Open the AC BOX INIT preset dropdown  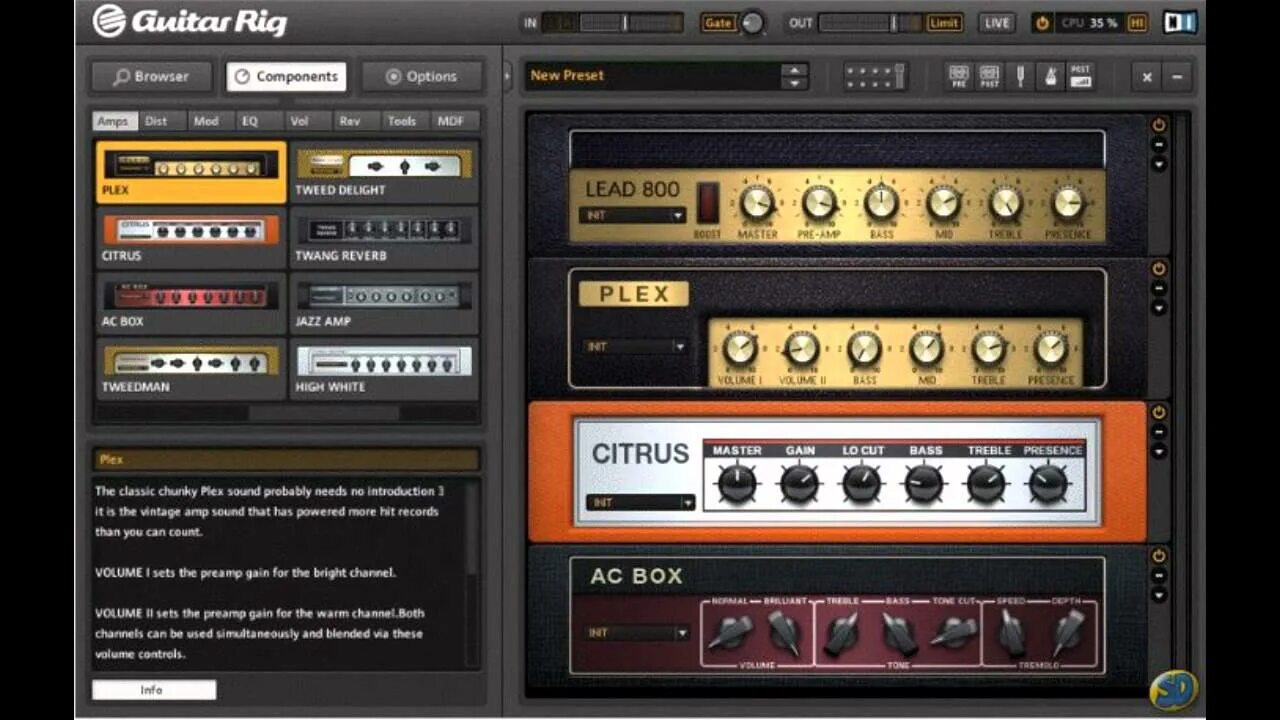[636, 633]
